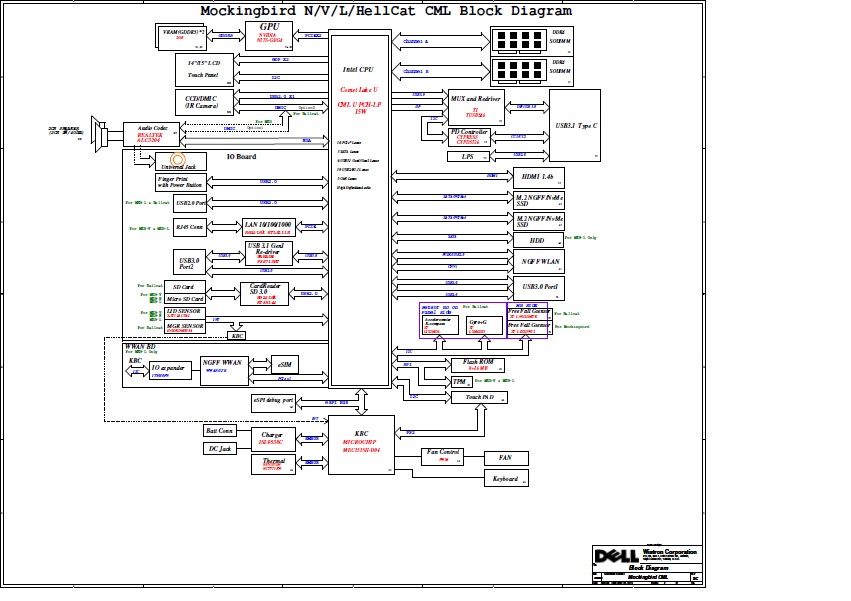Select the USB3.1 Type C block
Screen dimensions: 851x601
575,126
